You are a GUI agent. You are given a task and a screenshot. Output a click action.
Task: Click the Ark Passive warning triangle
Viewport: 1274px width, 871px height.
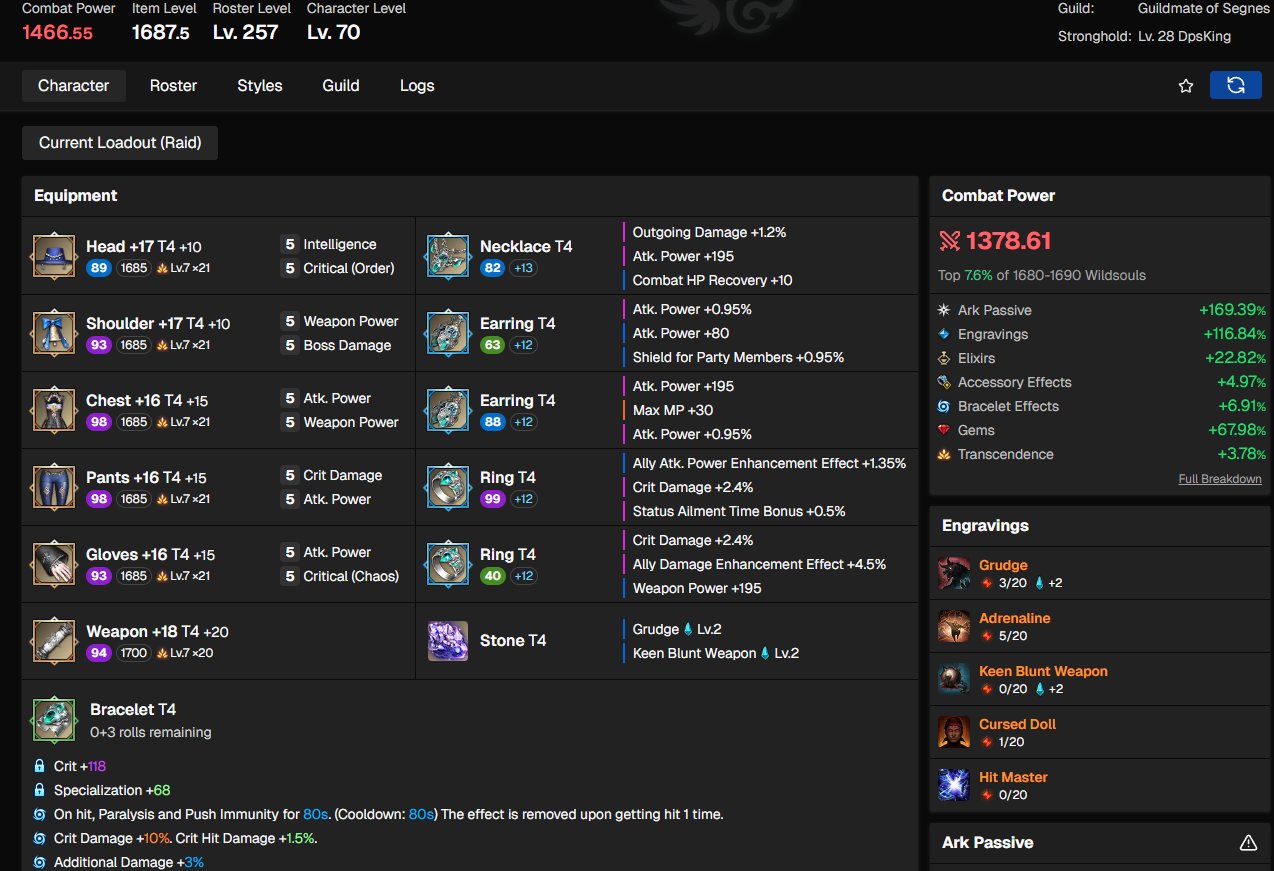coord(1248,843)
